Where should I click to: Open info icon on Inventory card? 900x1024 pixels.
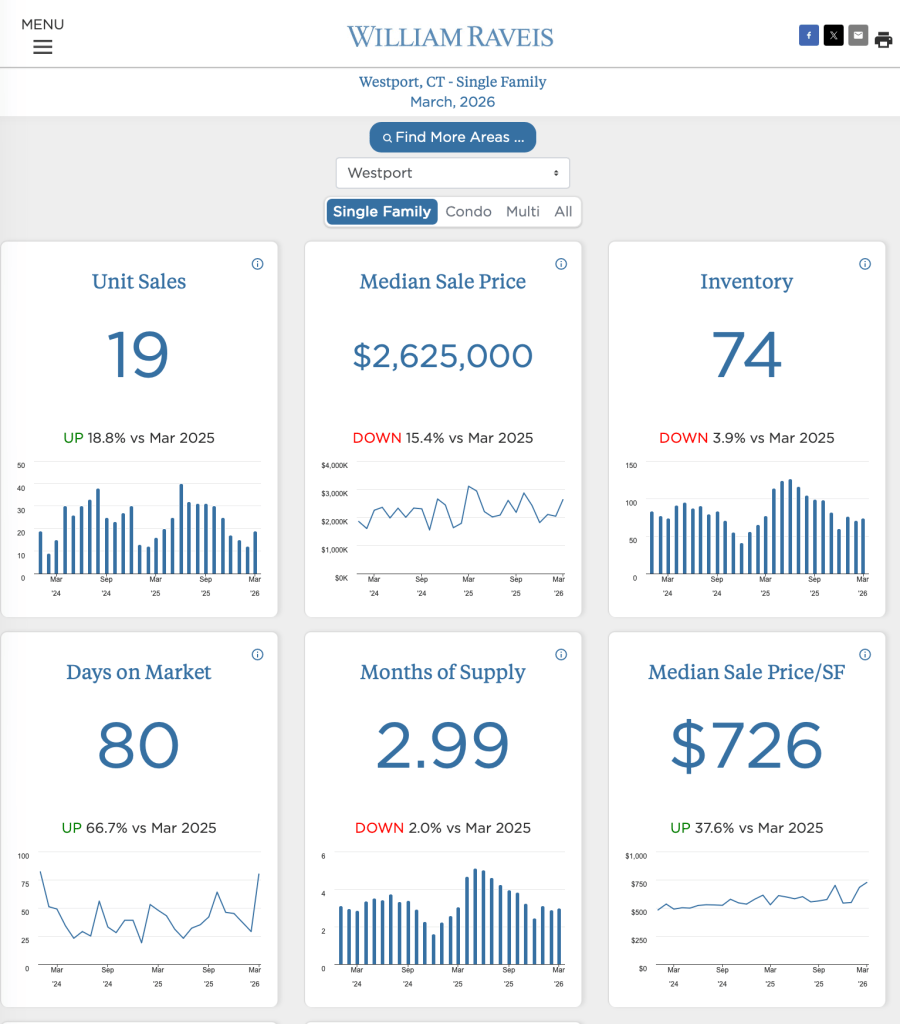point(865,264)
